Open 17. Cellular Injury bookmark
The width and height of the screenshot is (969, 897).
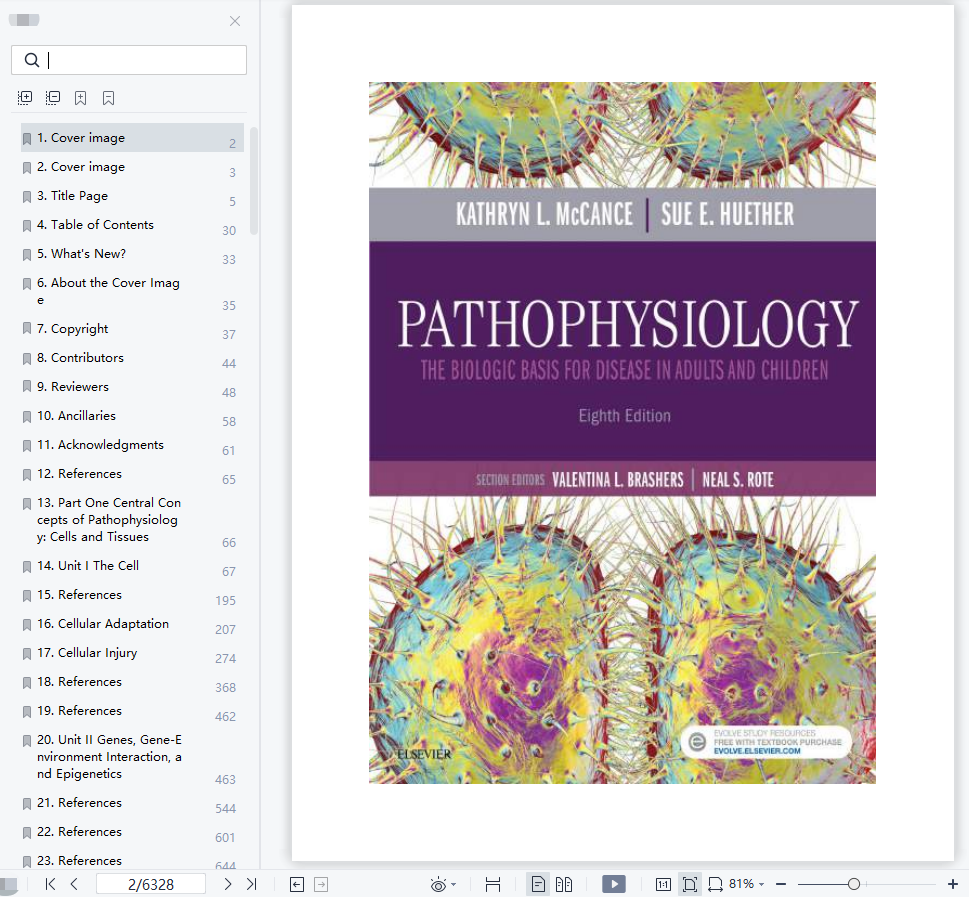point(132,653)
